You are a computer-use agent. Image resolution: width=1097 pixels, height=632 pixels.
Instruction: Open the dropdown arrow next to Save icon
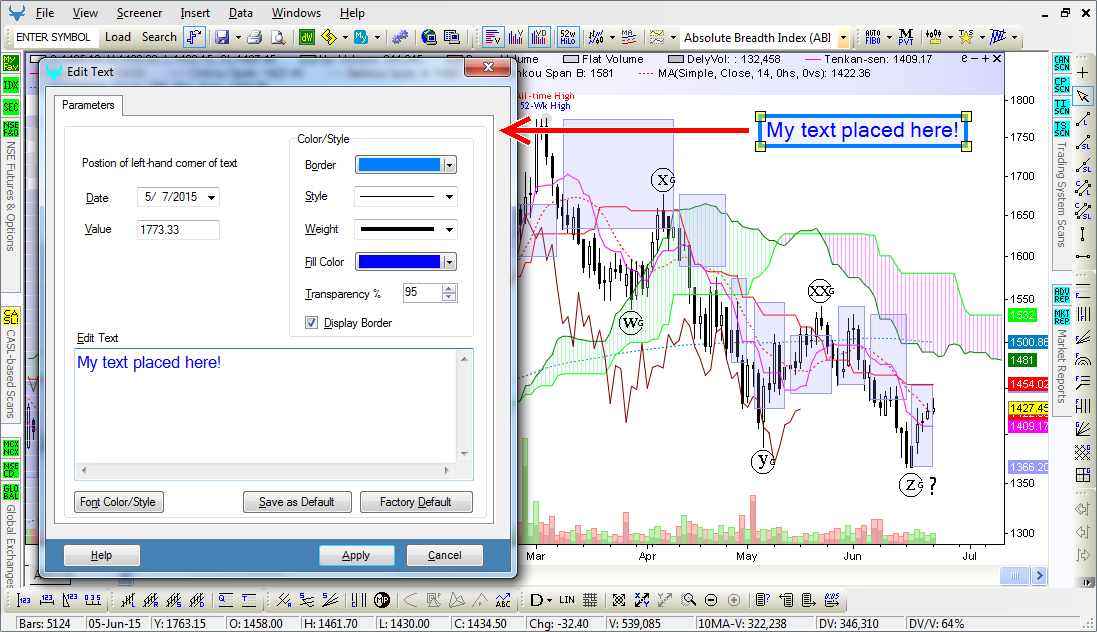(238, 38)
